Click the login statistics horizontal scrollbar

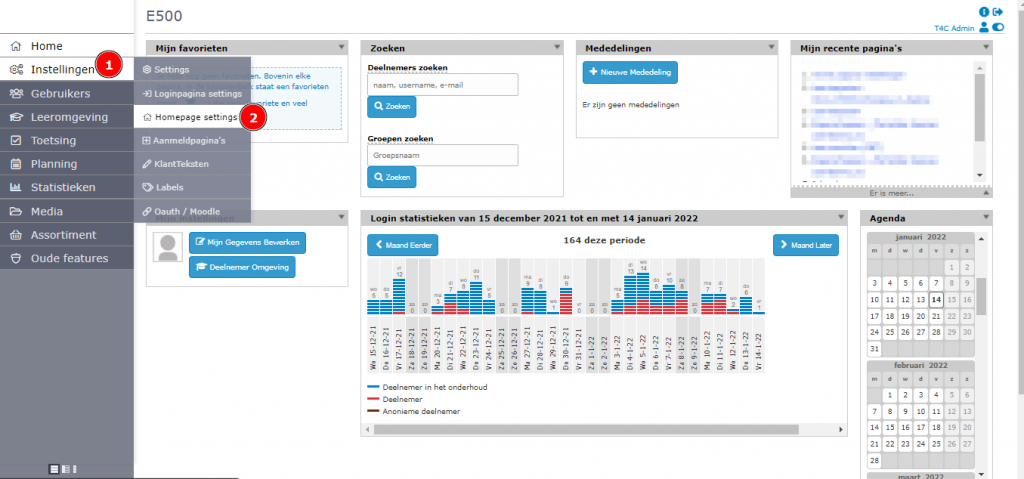(580, 429)
